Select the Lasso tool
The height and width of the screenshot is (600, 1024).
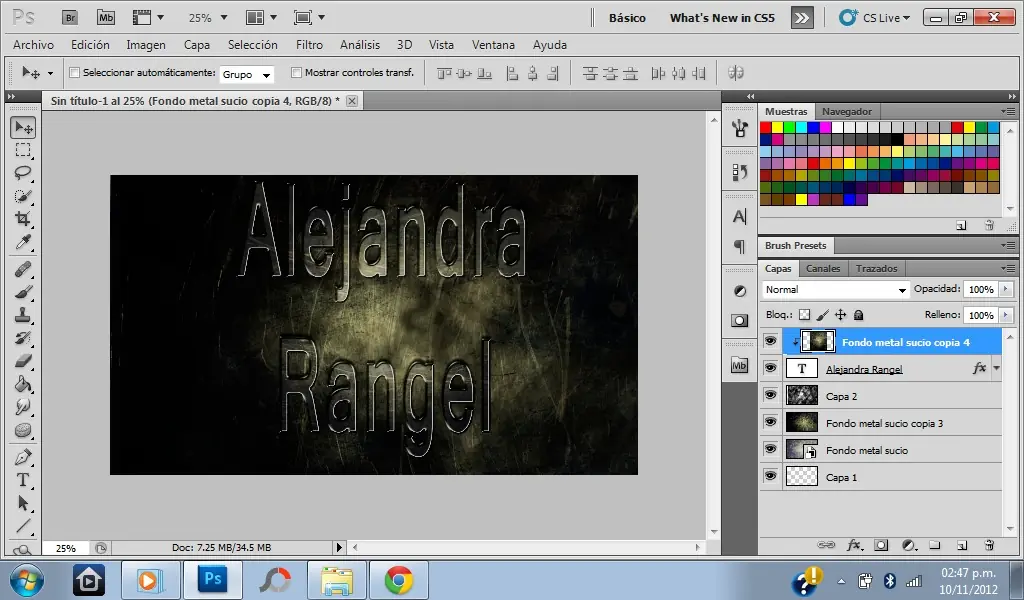[x=23, y=173]
